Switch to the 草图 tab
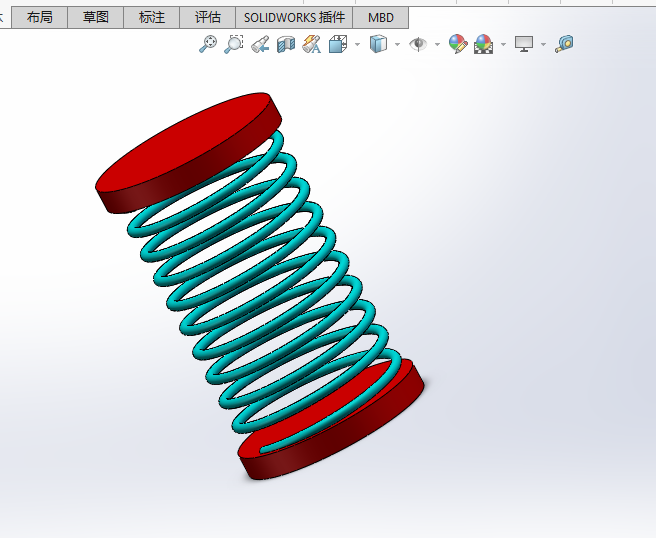Image resolution: width=656 pixels, height=538 pixels. point(96,17)
